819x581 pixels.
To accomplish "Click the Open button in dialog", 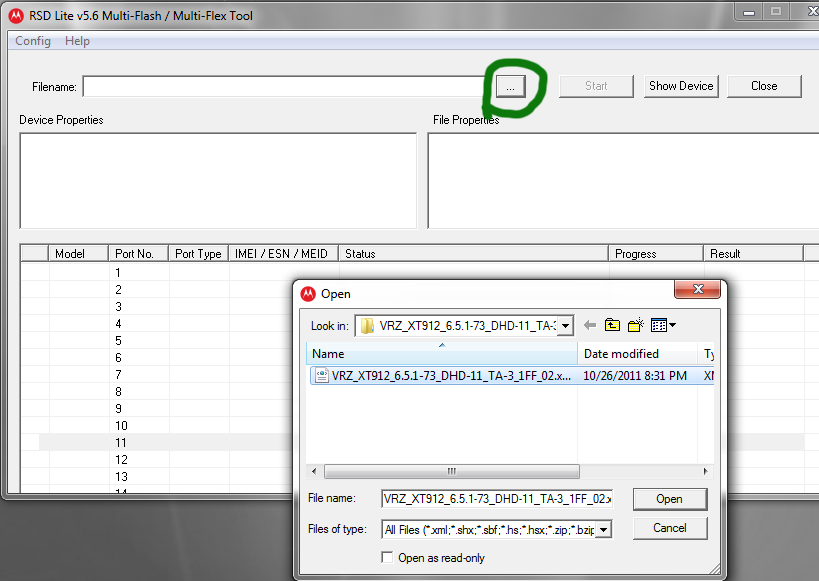I will [670, 499].
